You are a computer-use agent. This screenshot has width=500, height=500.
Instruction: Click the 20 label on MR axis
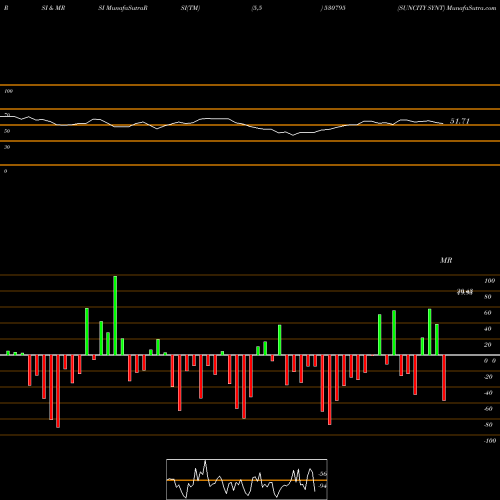coord(488,345)
